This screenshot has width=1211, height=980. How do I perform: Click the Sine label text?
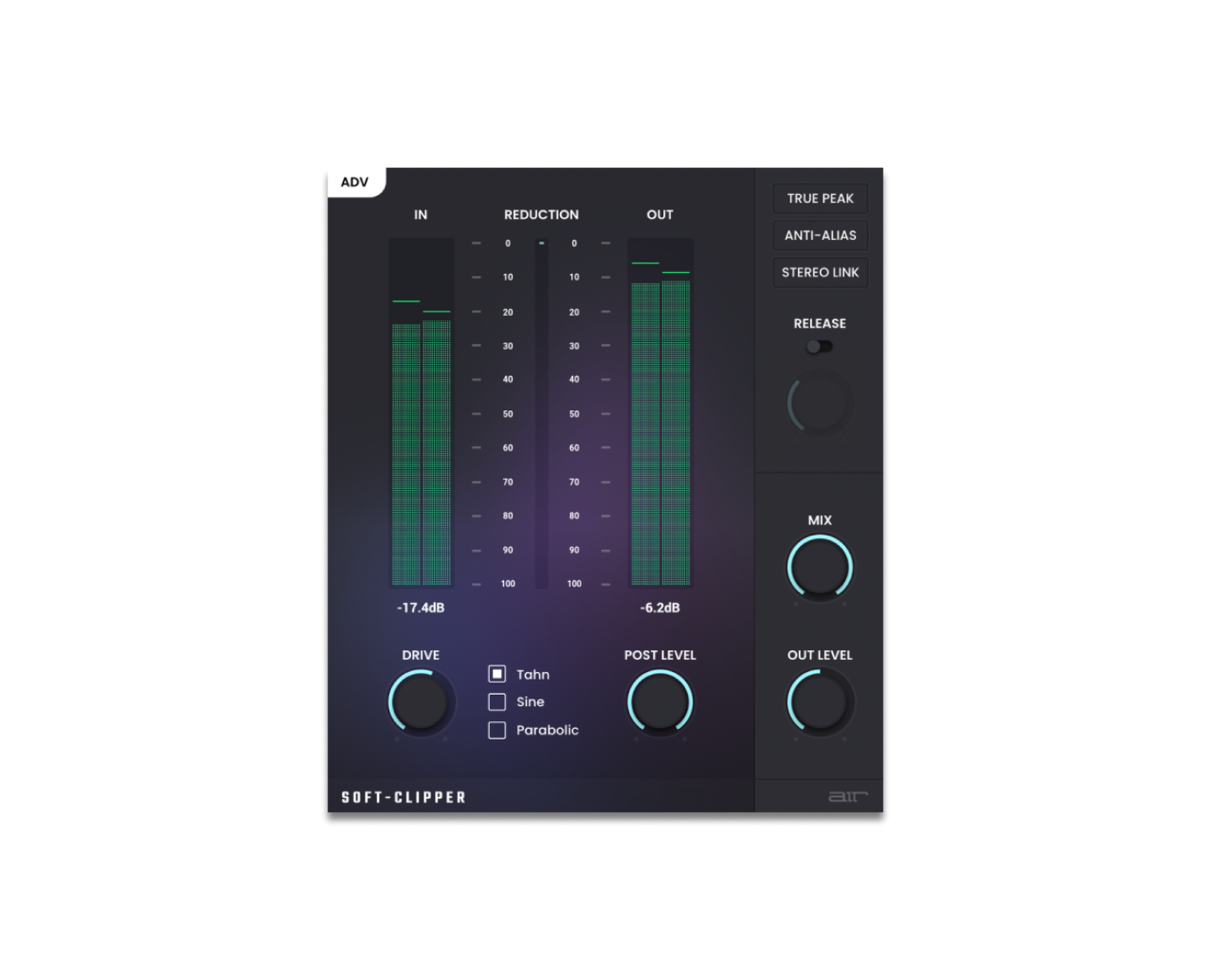tap(530, 702)
